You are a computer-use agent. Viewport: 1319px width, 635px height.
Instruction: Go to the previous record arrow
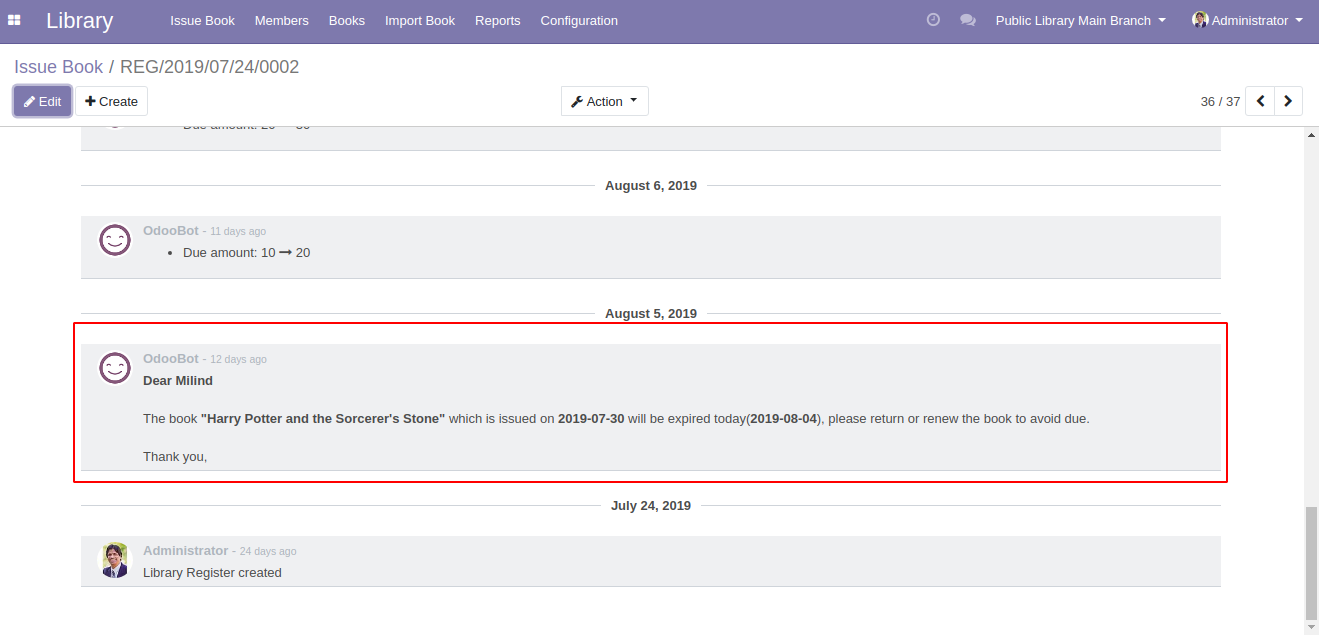pyautogui.click(x=1260, y=101)
